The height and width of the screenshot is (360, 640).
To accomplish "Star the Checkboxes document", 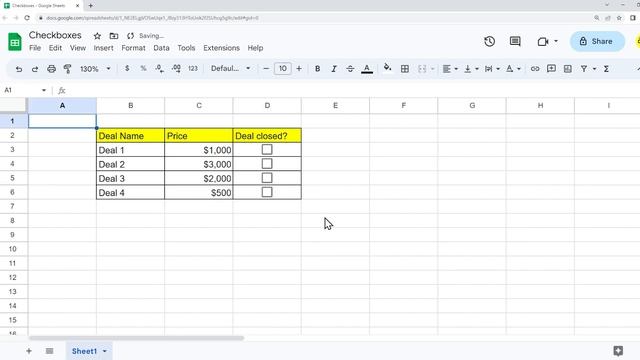I will (x=97, y=36).
